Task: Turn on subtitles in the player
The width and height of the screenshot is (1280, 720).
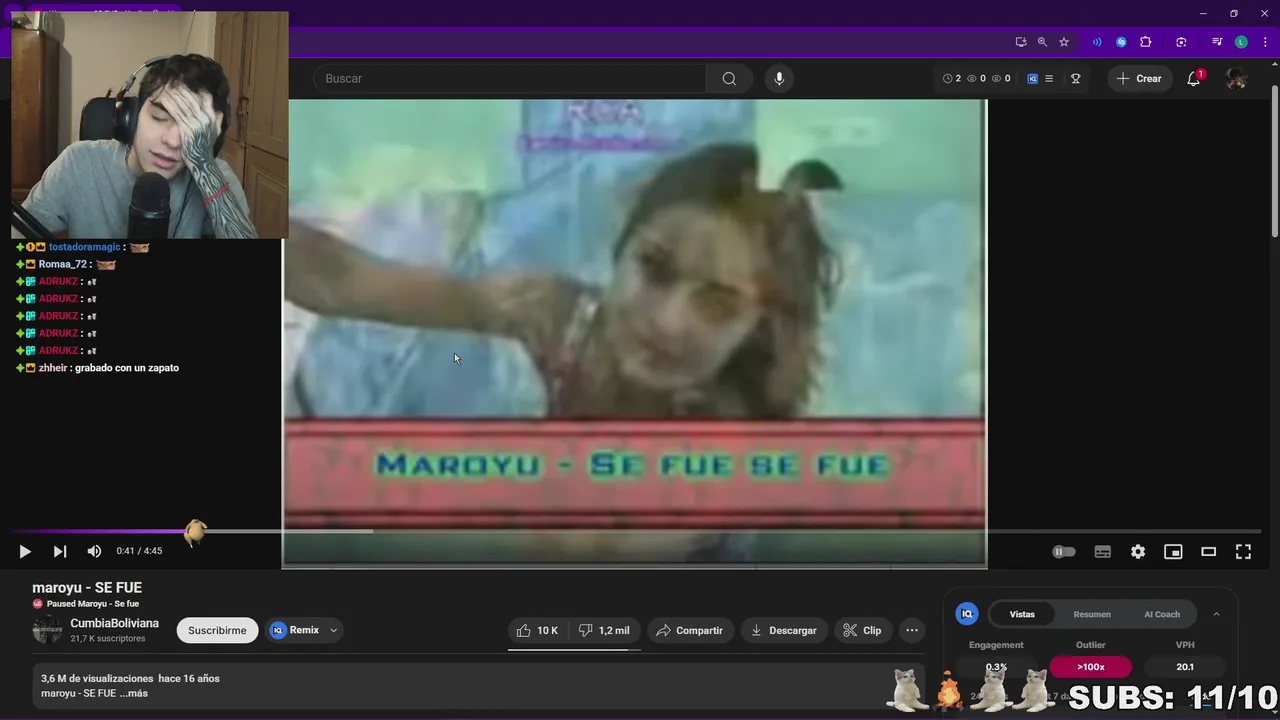Action: coord(1103,552)
